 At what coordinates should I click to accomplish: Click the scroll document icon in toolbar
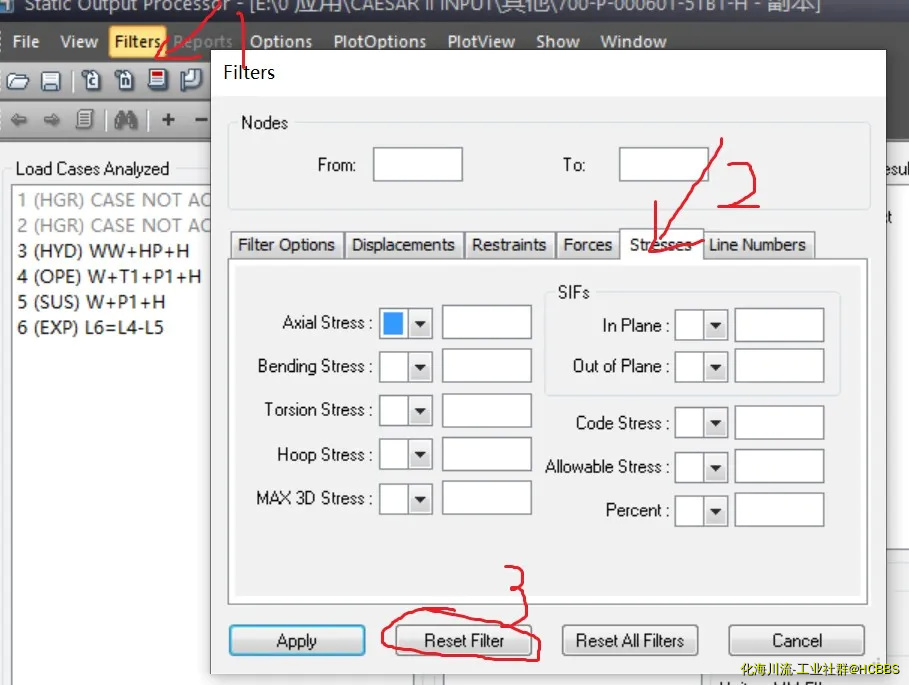85,120
